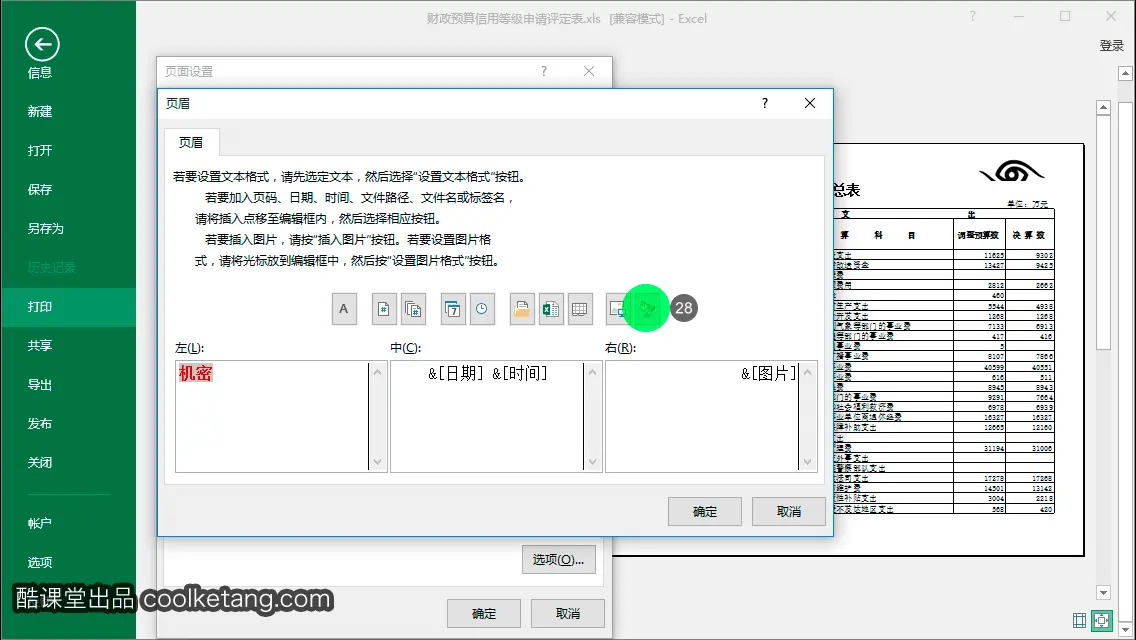Image resolution: width=1136 pixels, height=640 pixels.
Task: Click 确定 in the 页面设置 dialog
Action: (x=484, y=614)
